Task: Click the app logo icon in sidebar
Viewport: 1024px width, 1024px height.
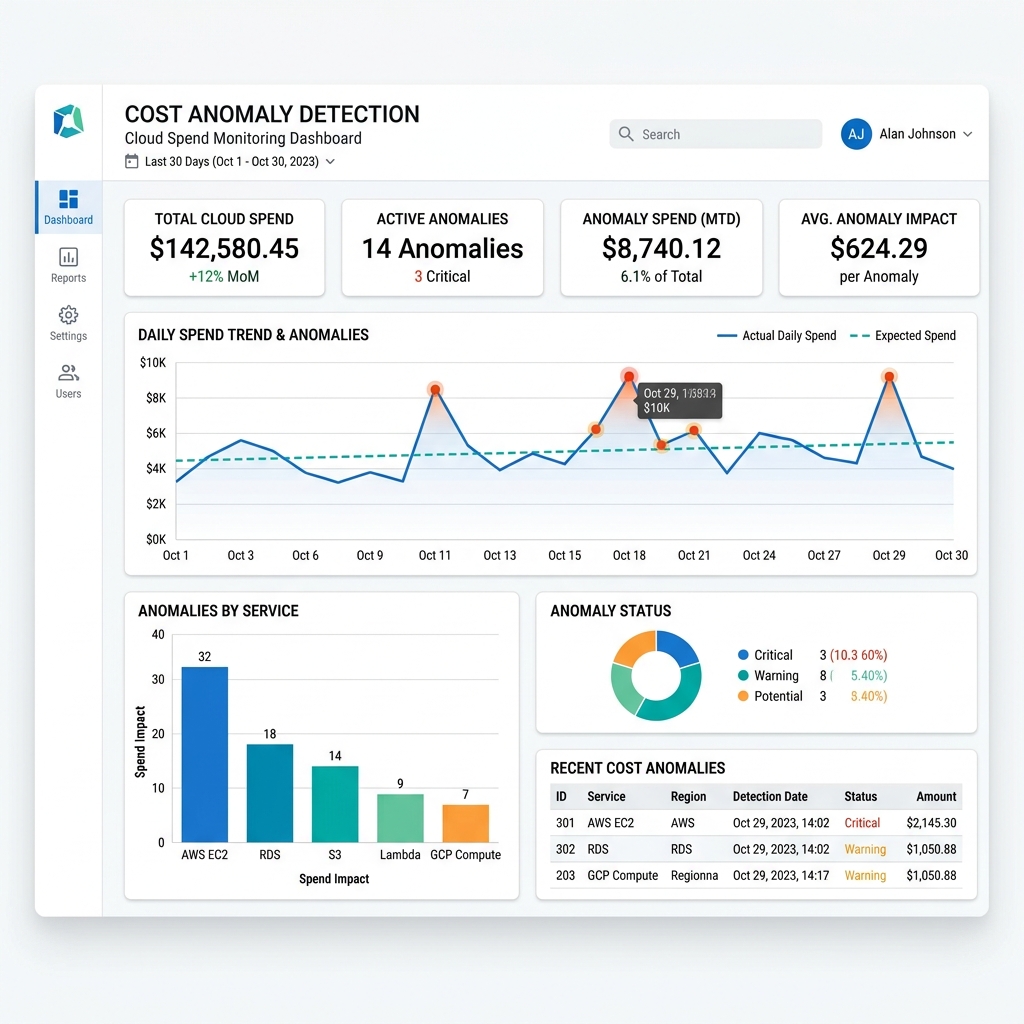Action: (69, 121)
